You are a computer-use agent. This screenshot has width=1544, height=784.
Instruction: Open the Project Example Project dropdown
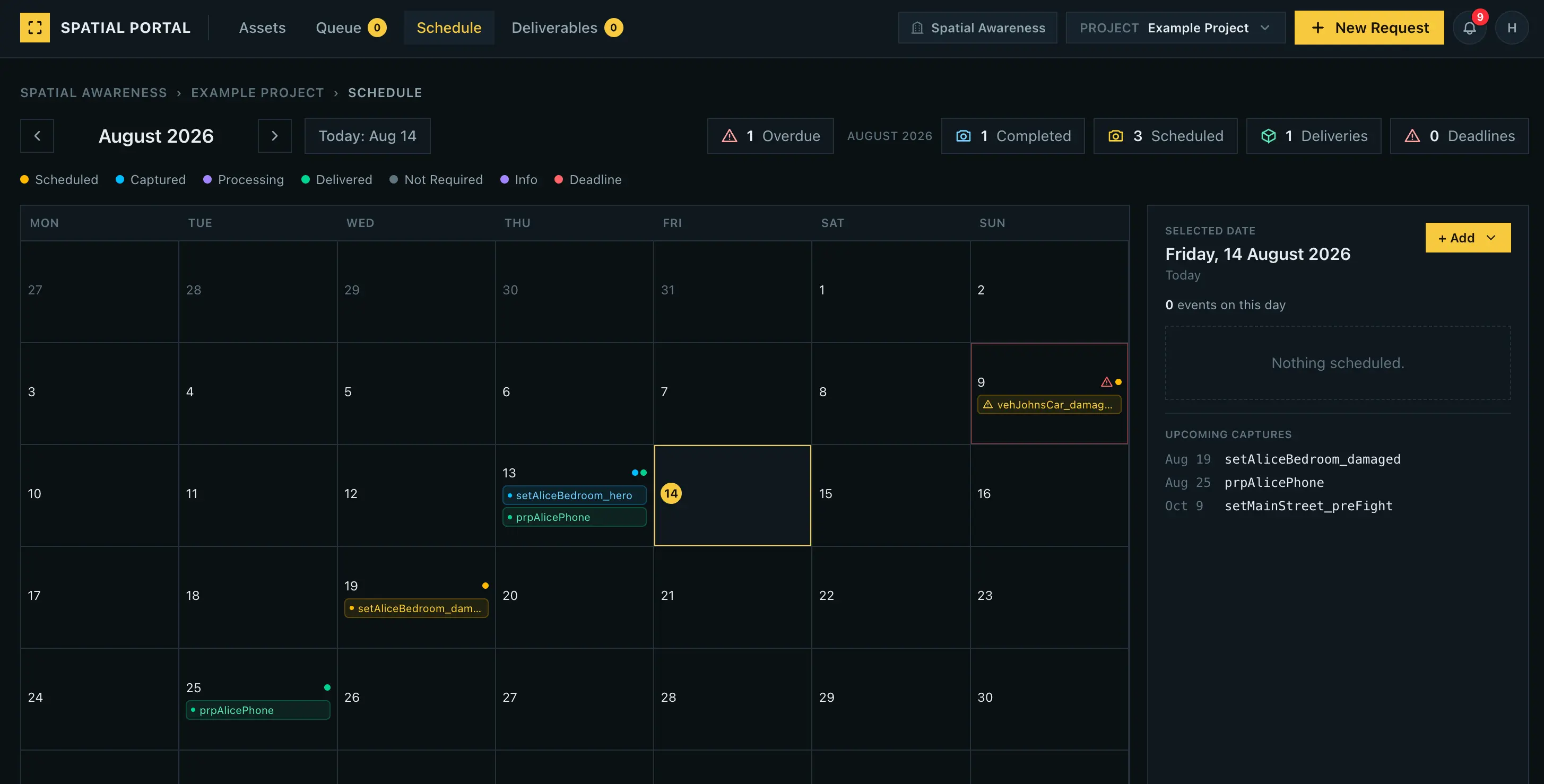pos(1175,28)
